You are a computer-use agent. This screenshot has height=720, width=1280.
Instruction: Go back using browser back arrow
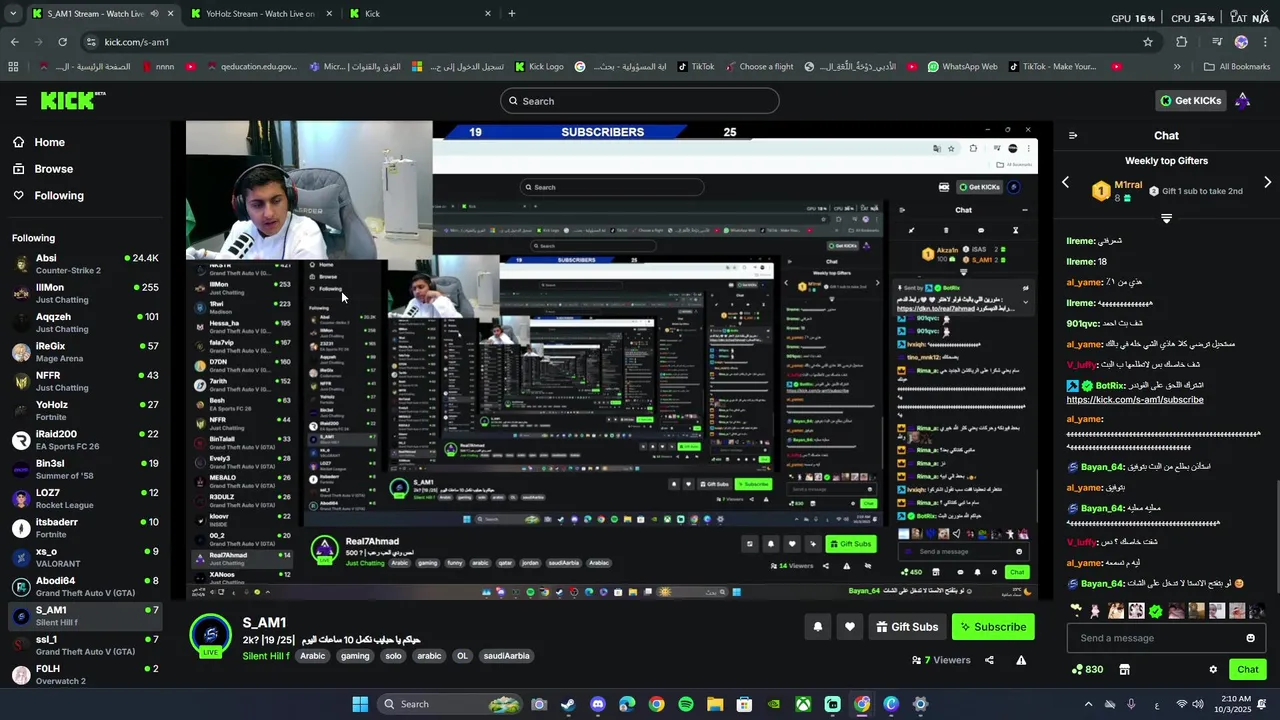[x=14, y=42]
